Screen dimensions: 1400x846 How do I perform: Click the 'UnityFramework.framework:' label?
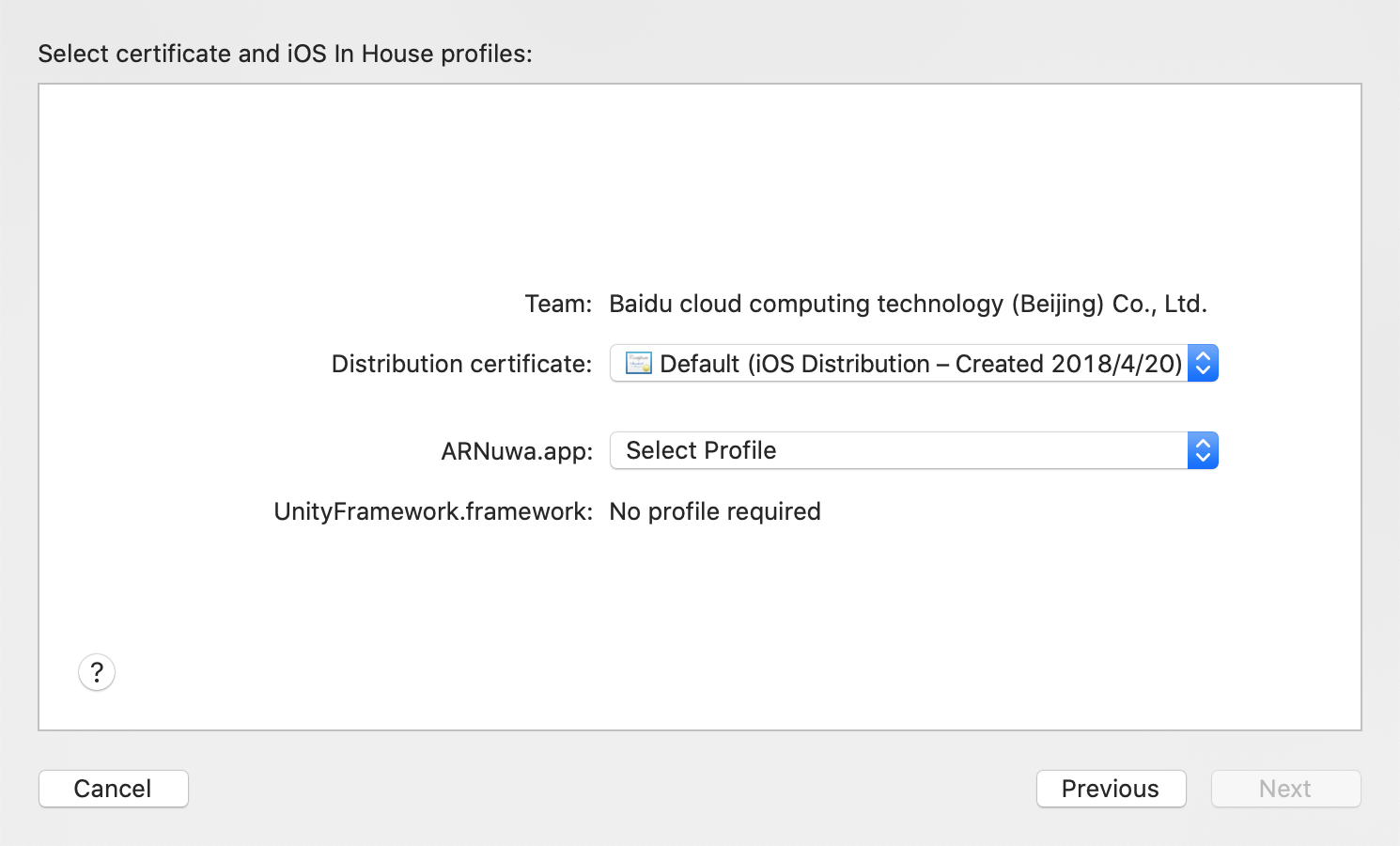pyautogui.click(x=433, y=511)
